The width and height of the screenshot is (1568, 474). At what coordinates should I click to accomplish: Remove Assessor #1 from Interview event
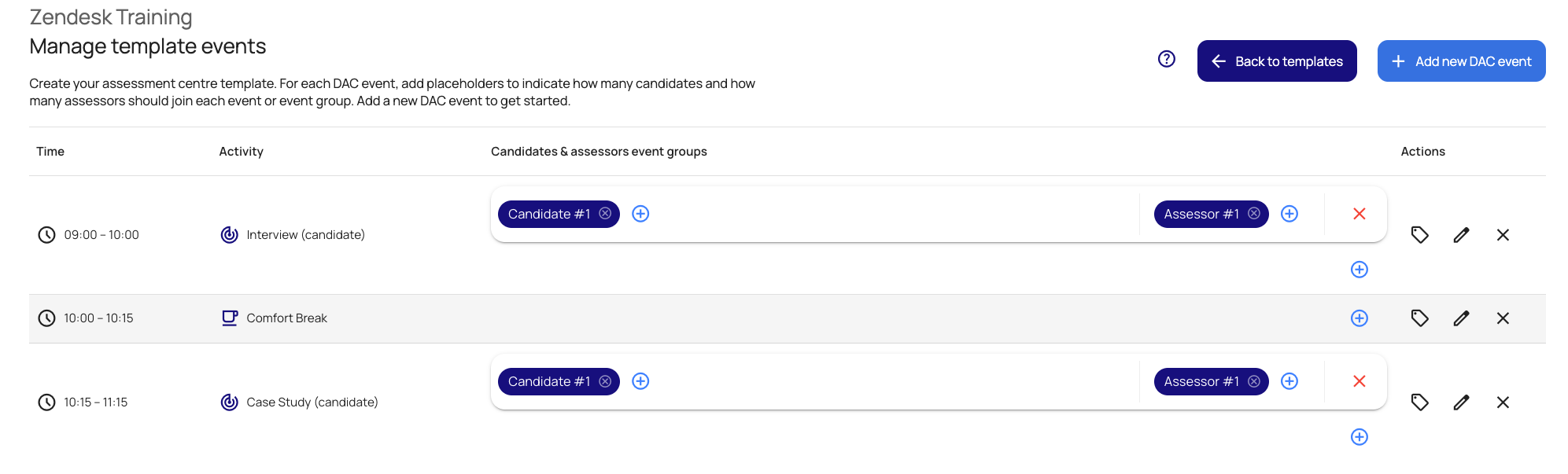1254,214
